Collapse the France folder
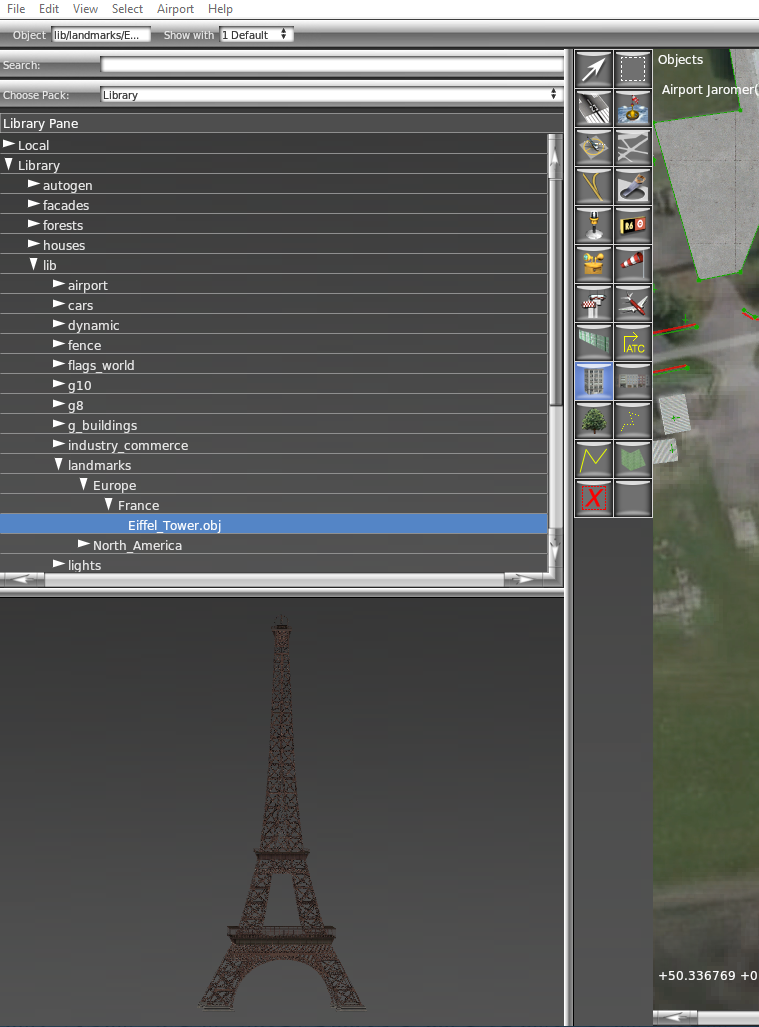Viewport: 759px width, 1027px height. (108, 504)
